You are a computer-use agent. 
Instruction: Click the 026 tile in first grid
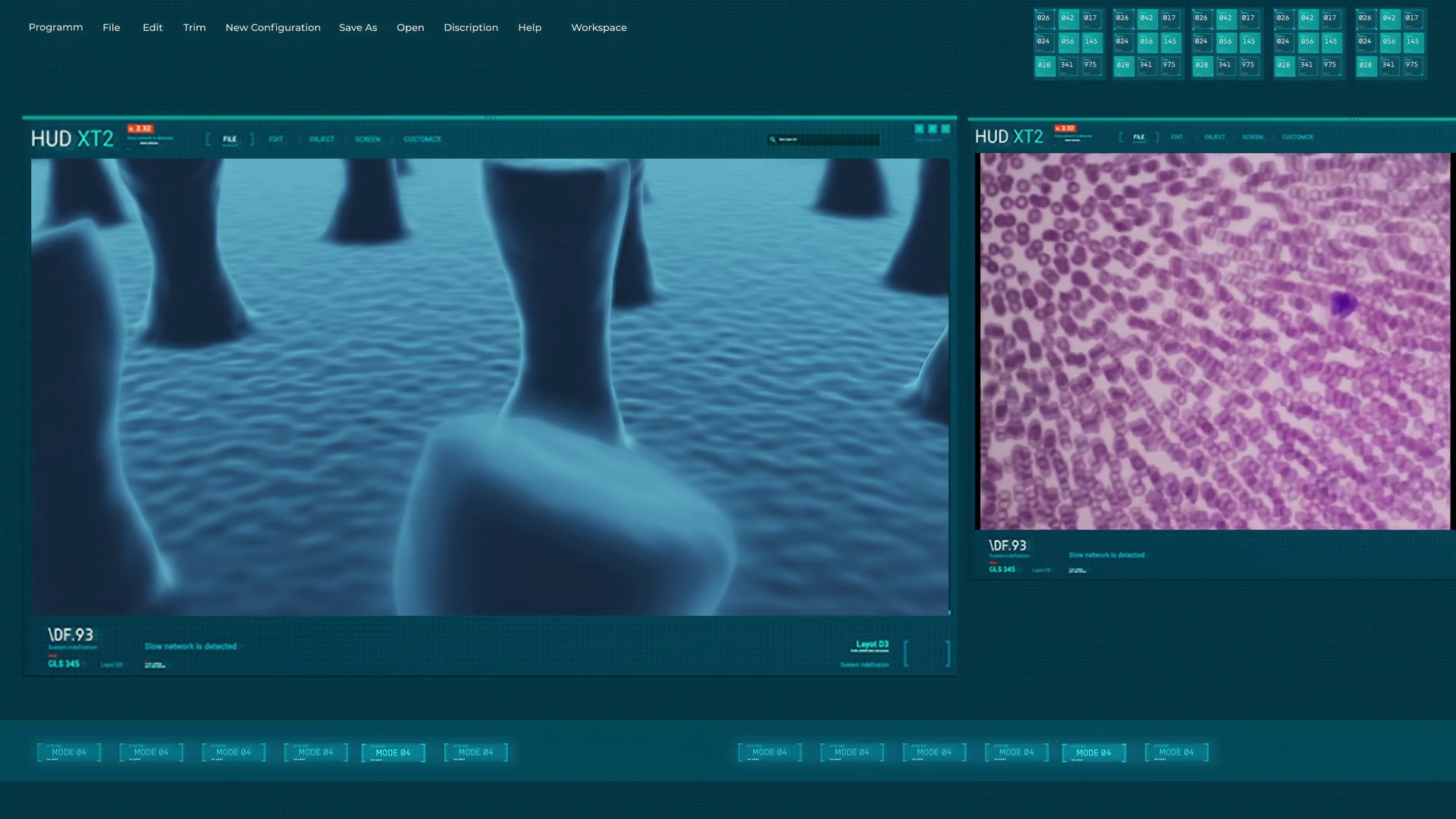click(x=1044, y=18)
